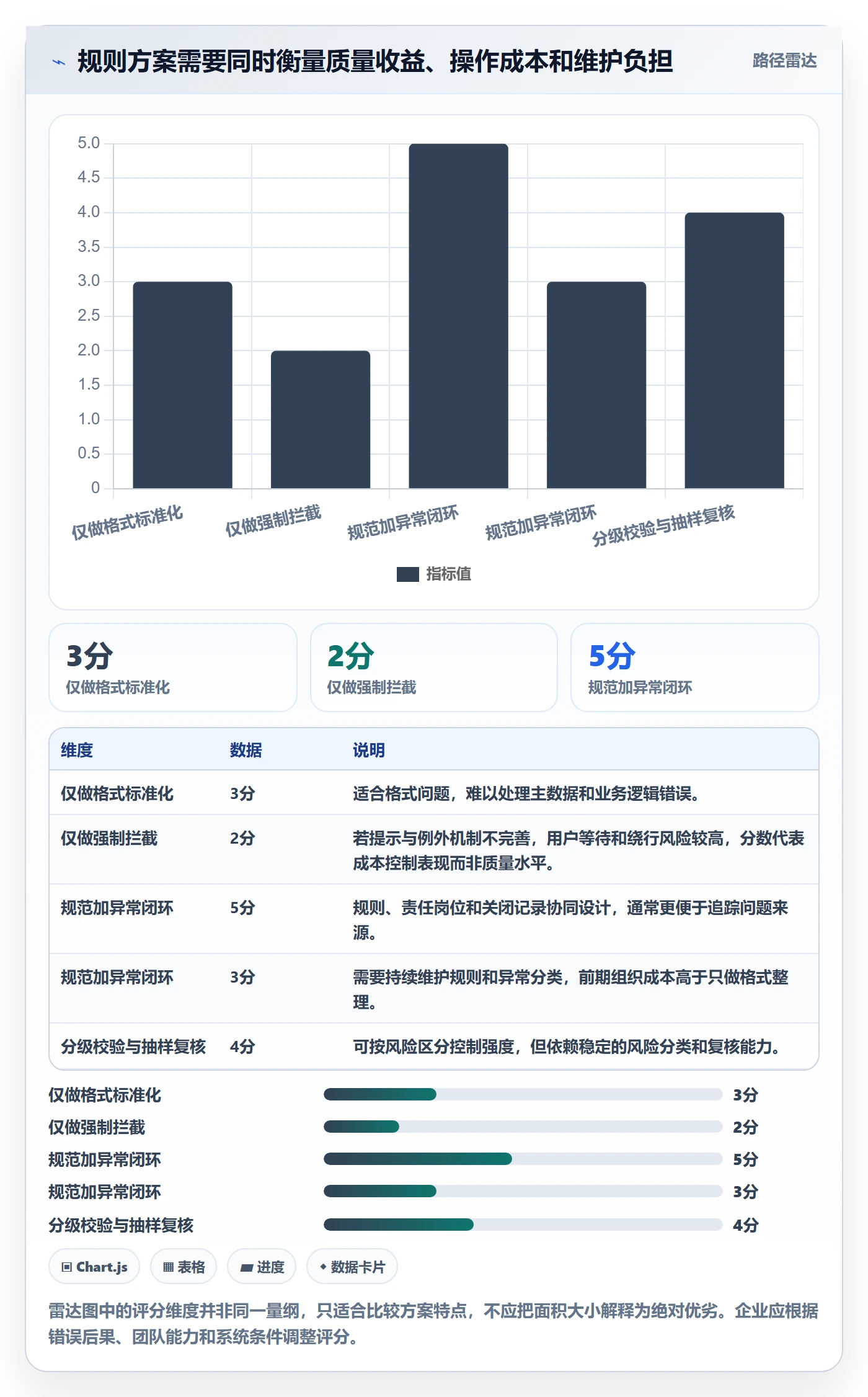Click the 3分 仅做格式标准化 data card
Screen dimensions: 868x1397
pyautogui.click(x=173, y=667)
